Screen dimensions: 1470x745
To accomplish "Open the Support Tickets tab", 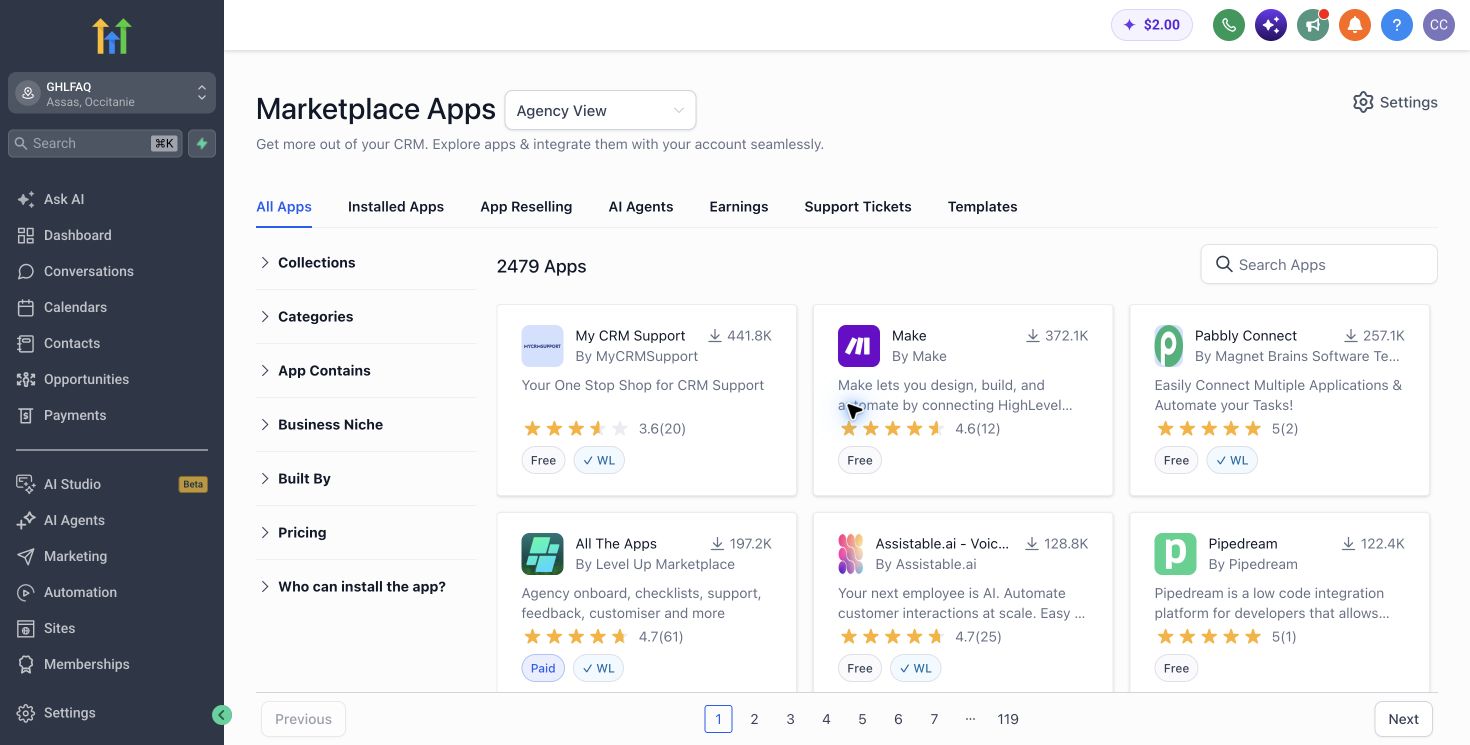I will [858, 206].
